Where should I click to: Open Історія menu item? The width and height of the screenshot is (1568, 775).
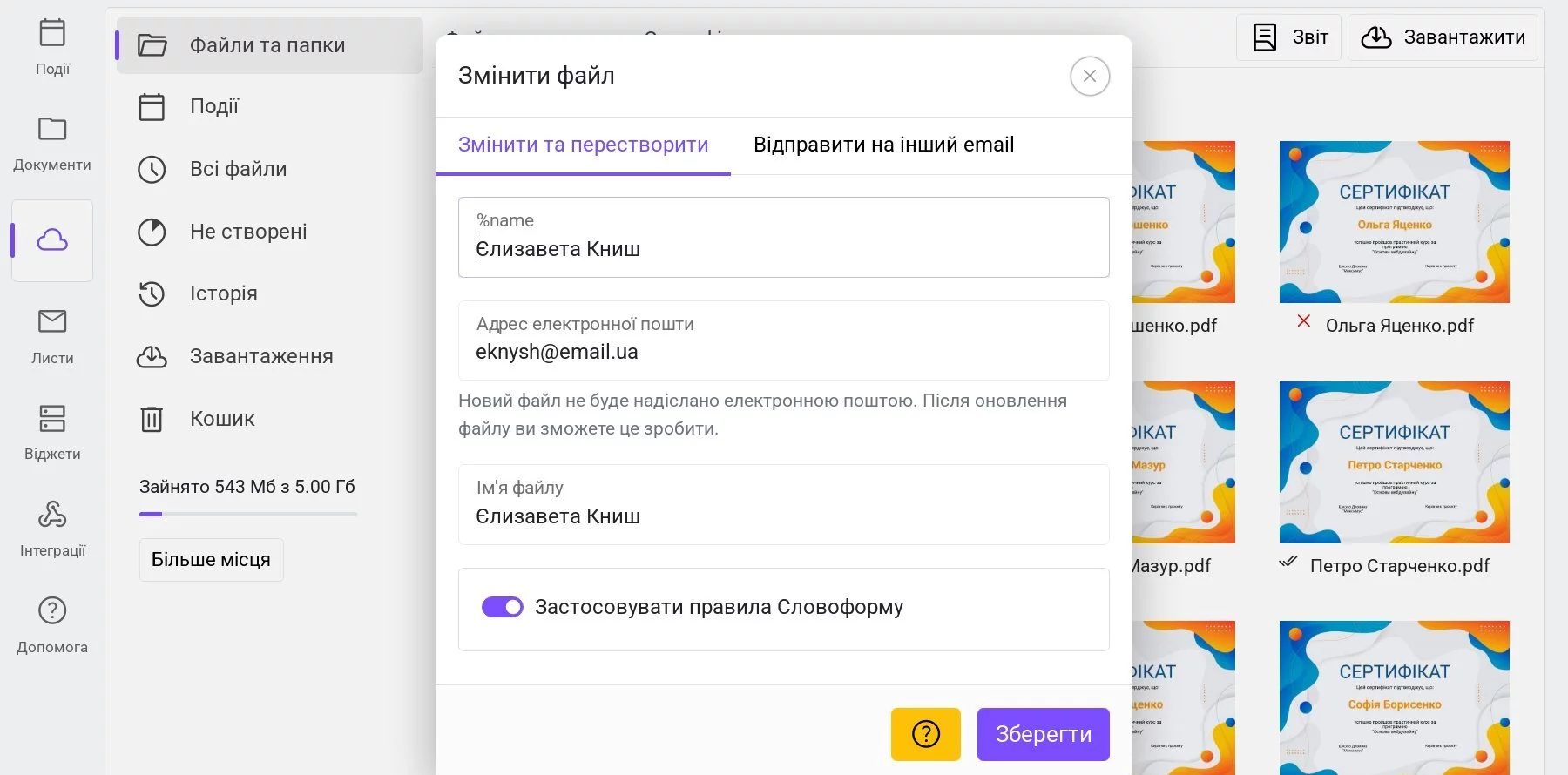pyautogui.click(x=269, y=293)
